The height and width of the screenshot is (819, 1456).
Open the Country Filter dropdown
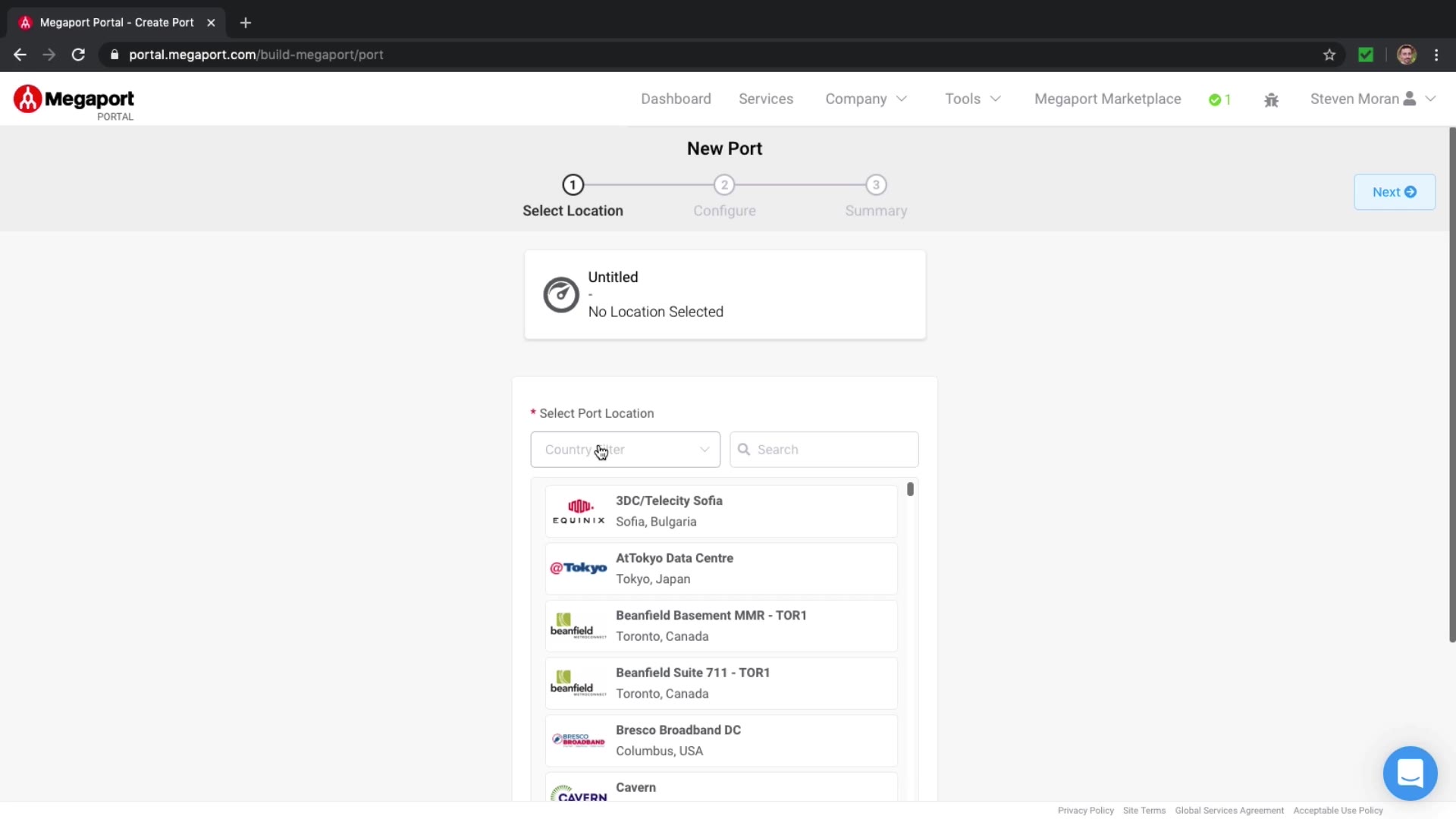coord(625,450)
